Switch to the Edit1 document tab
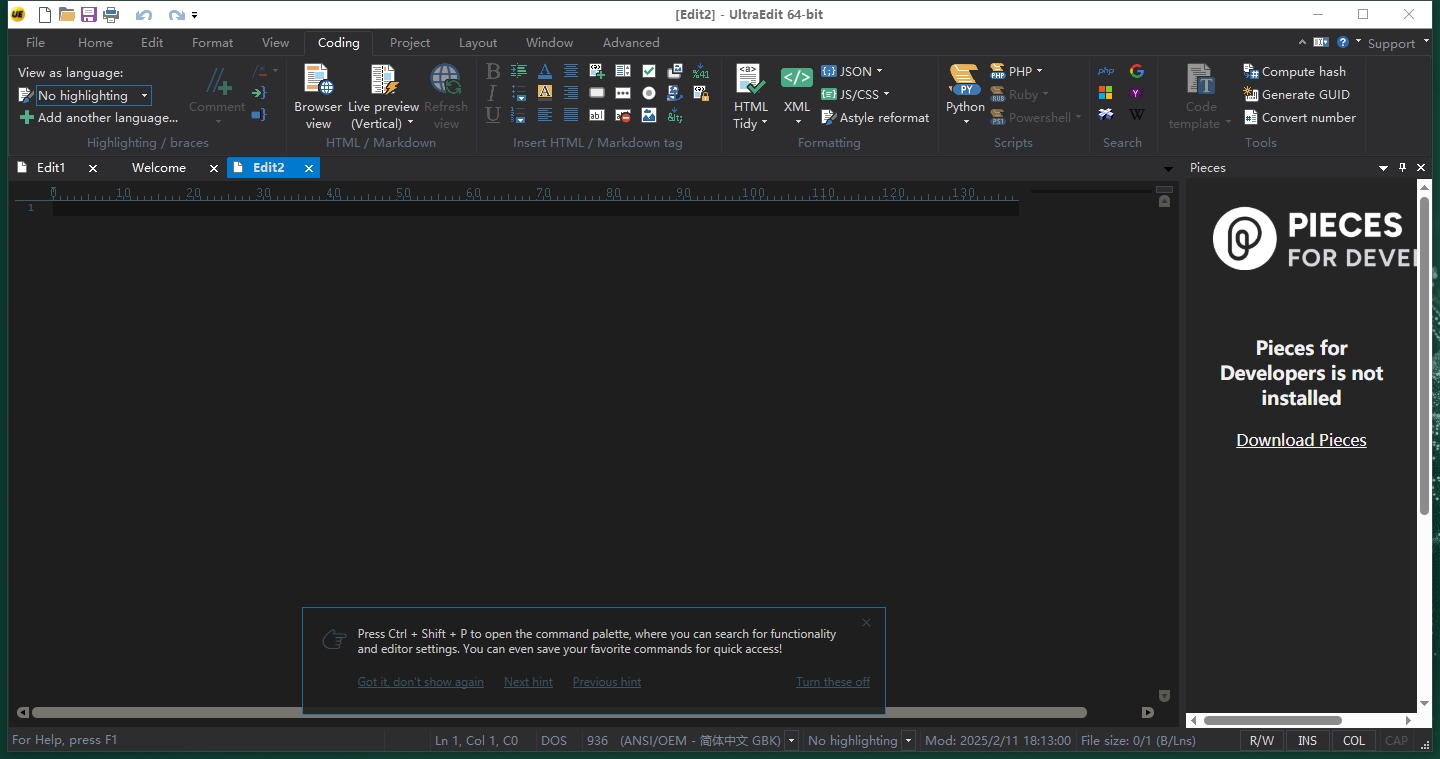Screen dimensions: 1440x759 [51, 168]
